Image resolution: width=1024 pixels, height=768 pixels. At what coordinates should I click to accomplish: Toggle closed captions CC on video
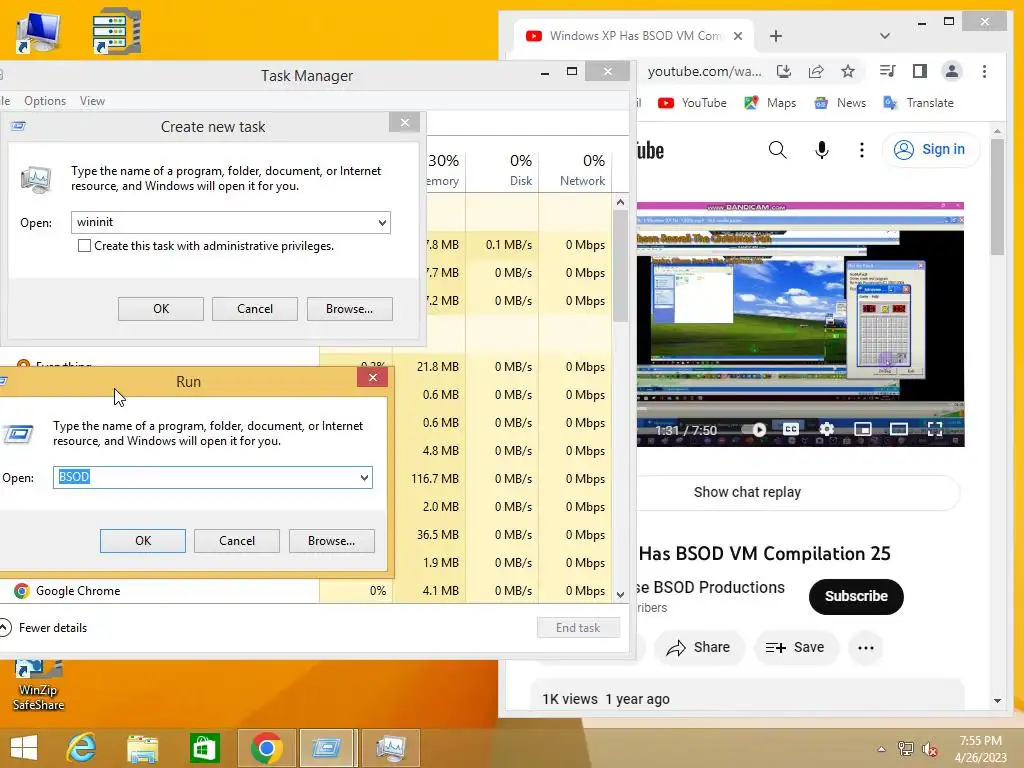click(791, 429)
